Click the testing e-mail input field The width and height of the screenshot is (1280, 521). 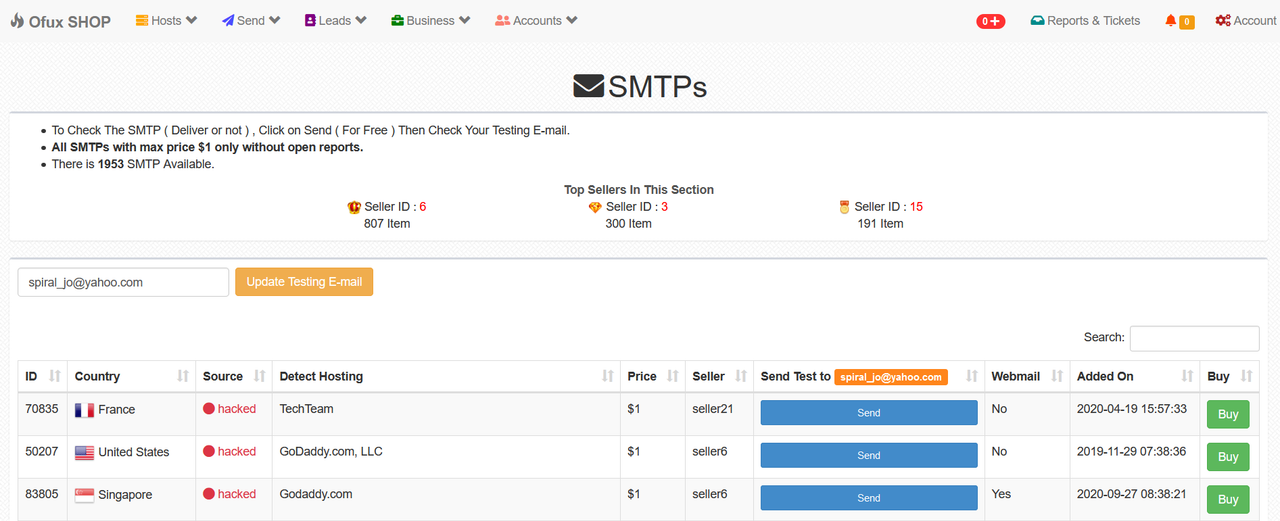[x=123, y=282]
